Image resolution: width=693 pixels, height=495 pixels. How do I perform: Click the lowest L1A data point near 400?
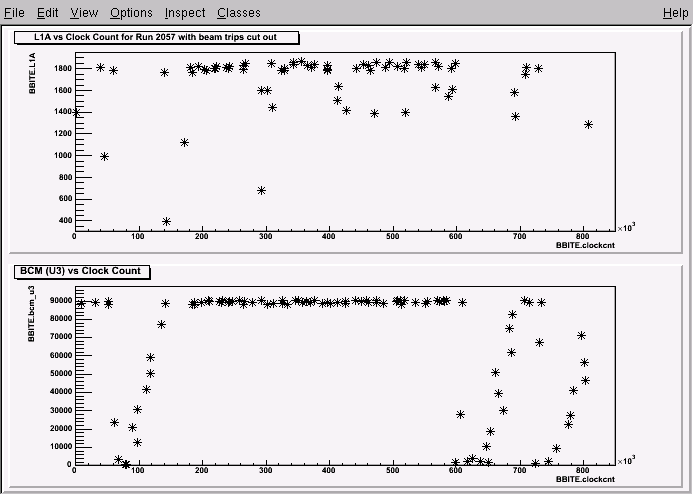tap(166, 221)
